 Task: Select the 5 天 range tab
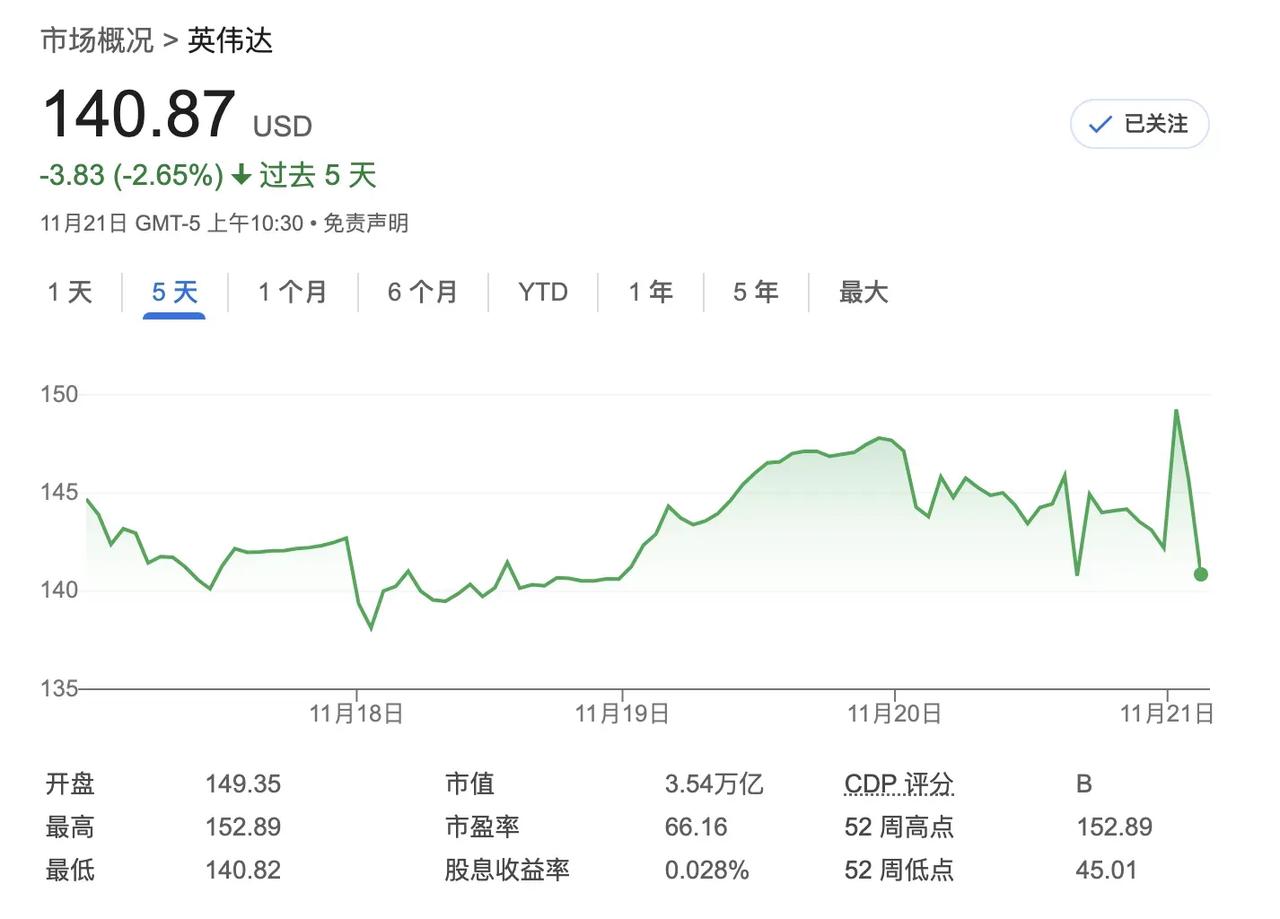175,292
